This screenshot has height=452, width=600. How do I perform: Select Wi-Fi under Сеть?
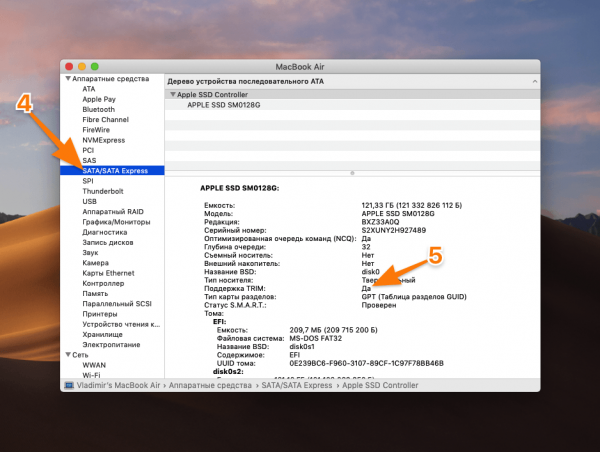coord(91,375)
